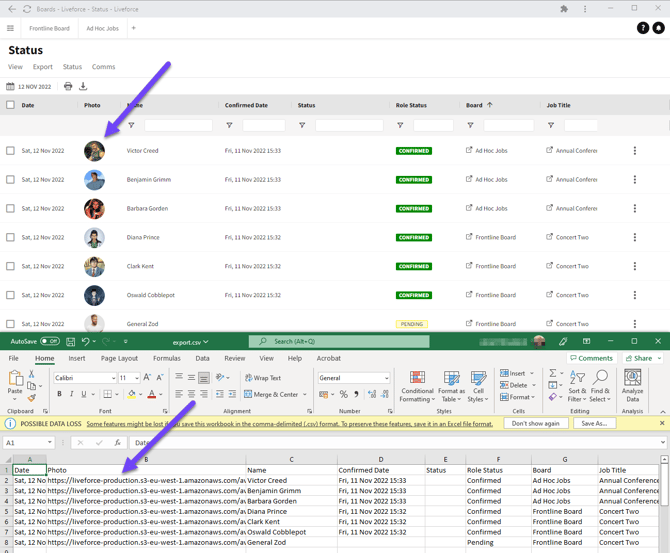
Task: Open Find & Select in Editing
Action: point(600,386)
